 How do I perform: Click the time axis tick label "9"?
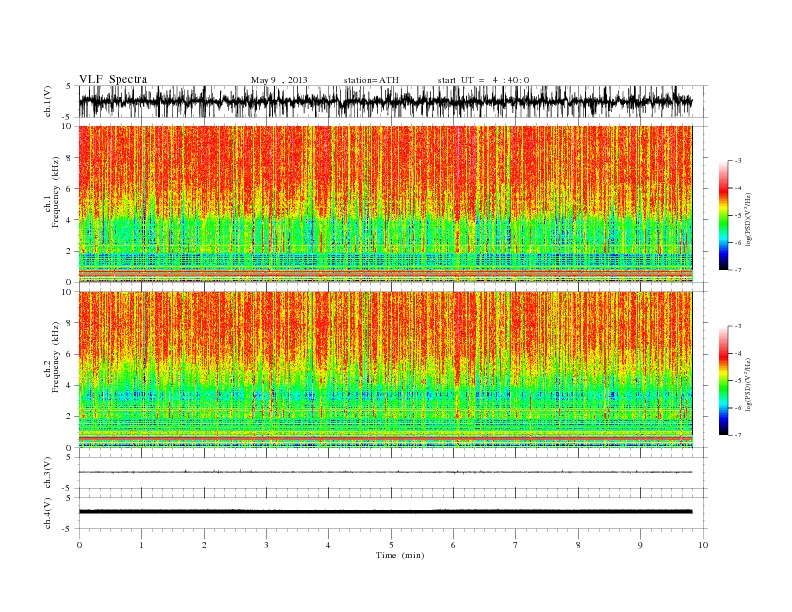[640, 545]
